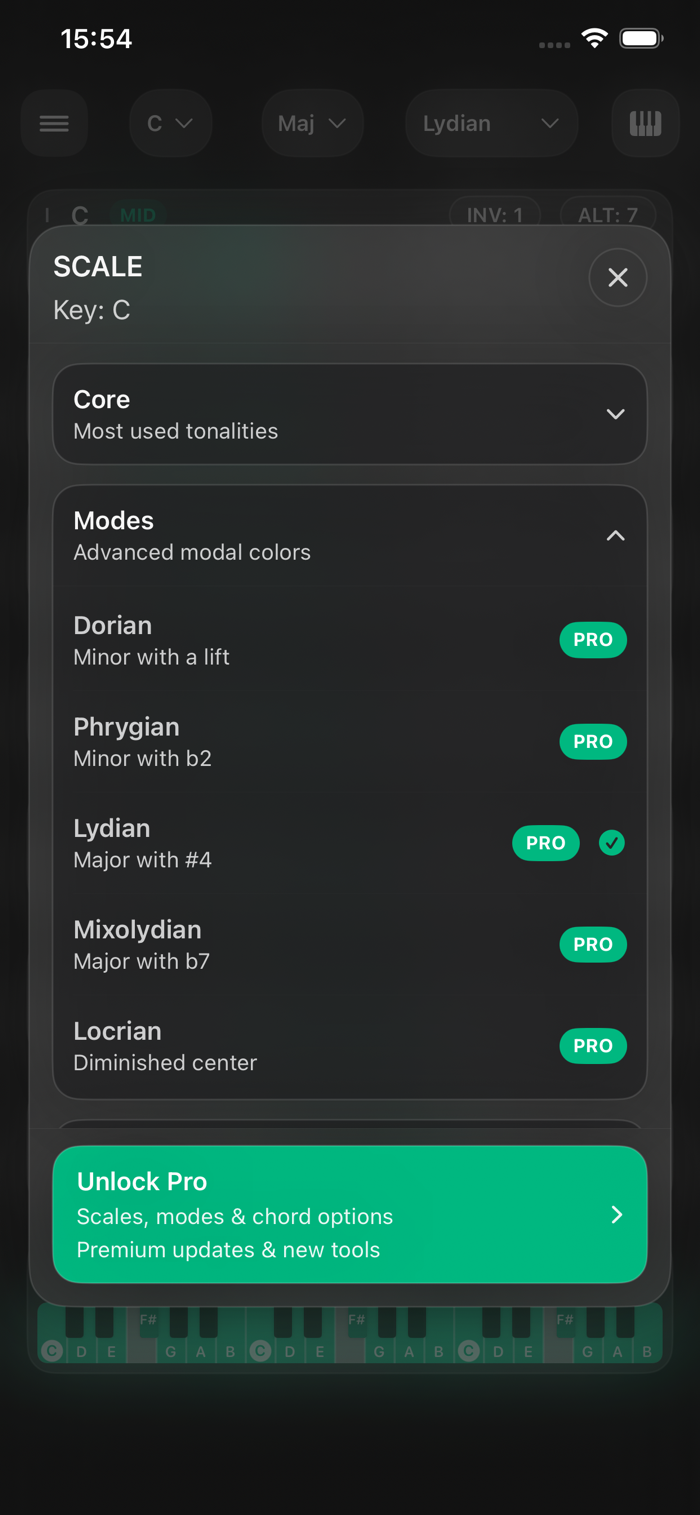This screenshot has height=1515, width=700.
Task: Click the PRO badge beside Mixolydian
Action: (593, 945)
